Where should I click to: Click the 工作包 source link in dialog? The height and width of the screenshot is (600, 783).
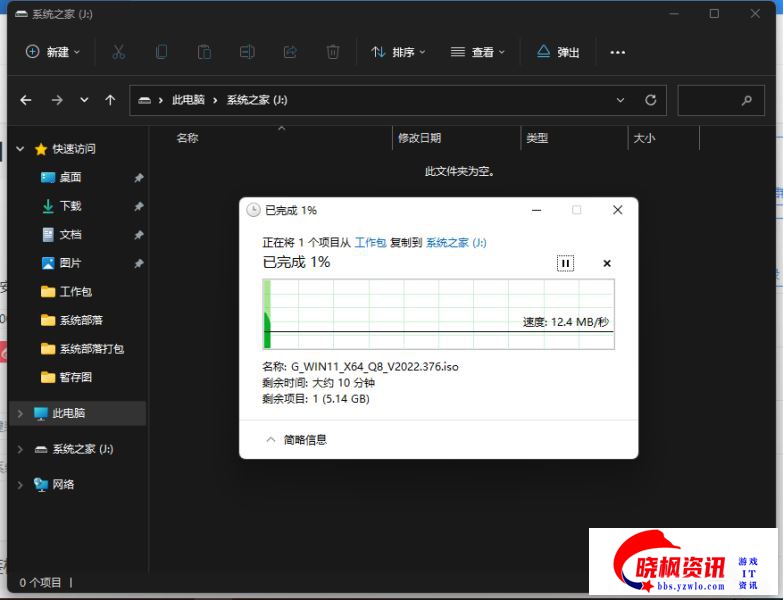[370, 242]
